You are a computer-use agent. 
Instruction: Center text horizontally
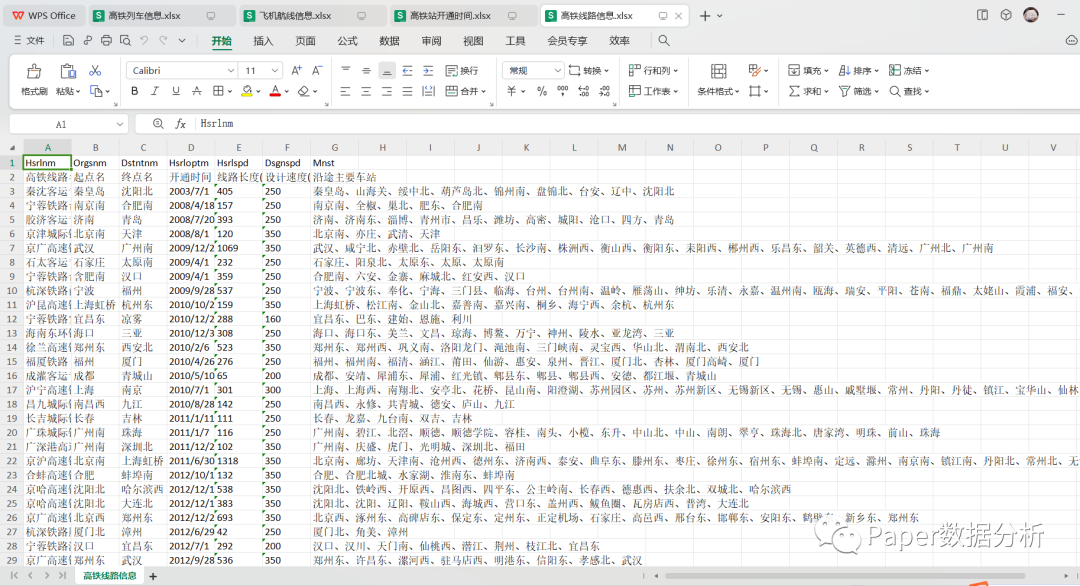tap(366, 91)
